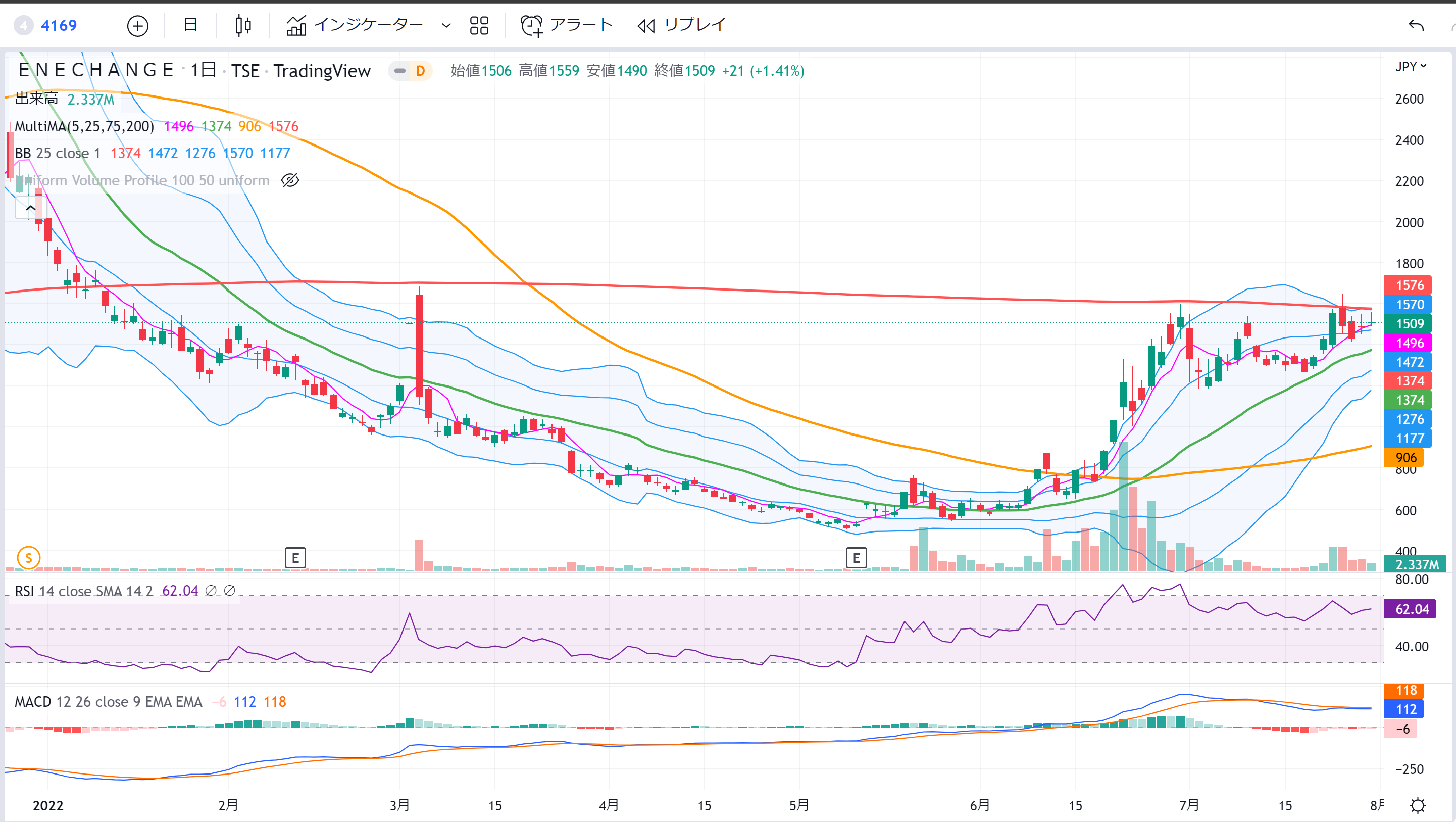1456x822 pixels.
Task: Open indicator templates grid icon
Action: (479, 25)
